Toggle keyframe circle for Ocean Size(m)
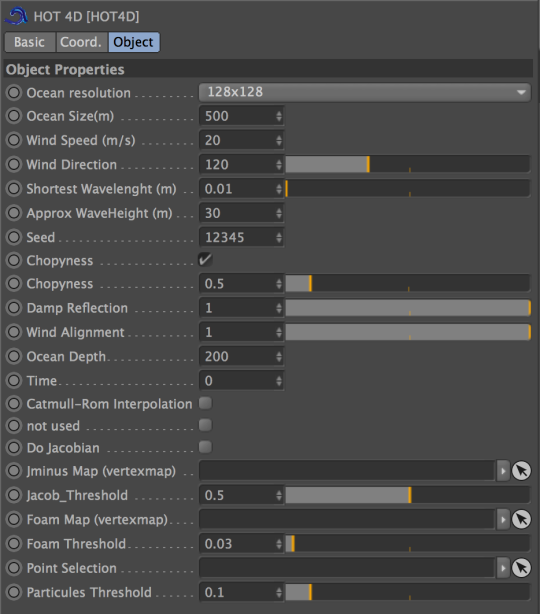Screen dimensions: 540x614 (x=14, y=116)
